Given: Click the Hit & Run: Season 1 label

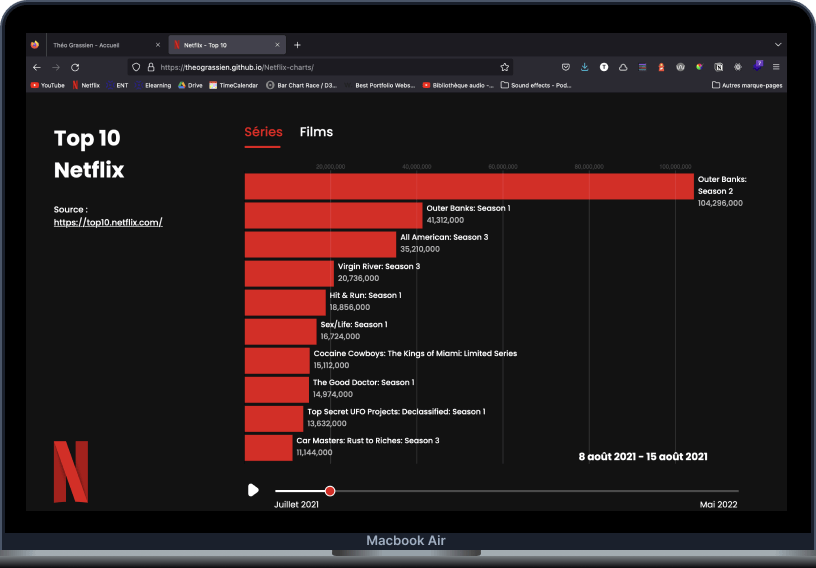Looking at the screenshot, I should pos(365,295).
